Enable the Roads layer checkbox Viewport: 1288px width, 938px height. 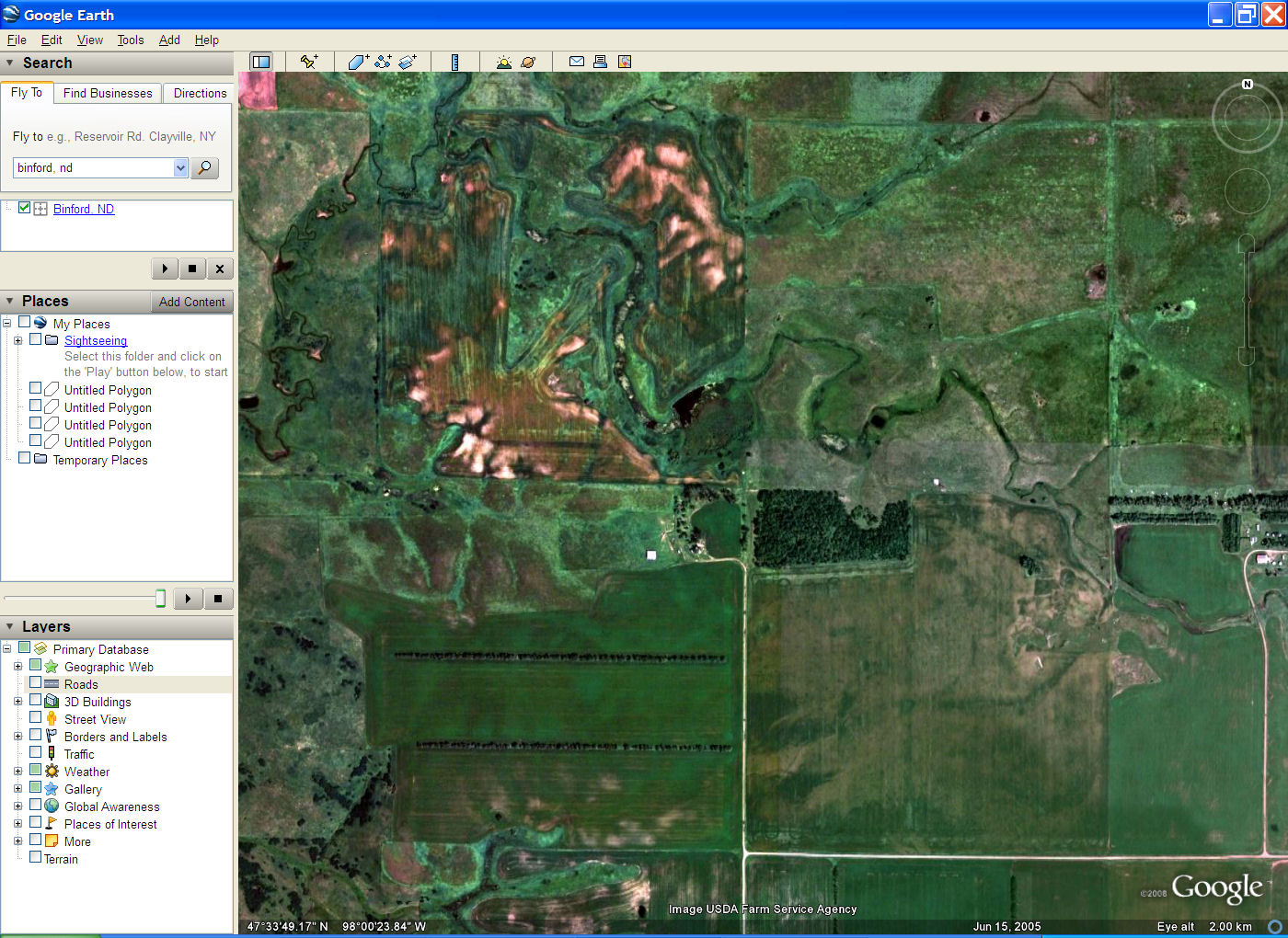point(35,683)
